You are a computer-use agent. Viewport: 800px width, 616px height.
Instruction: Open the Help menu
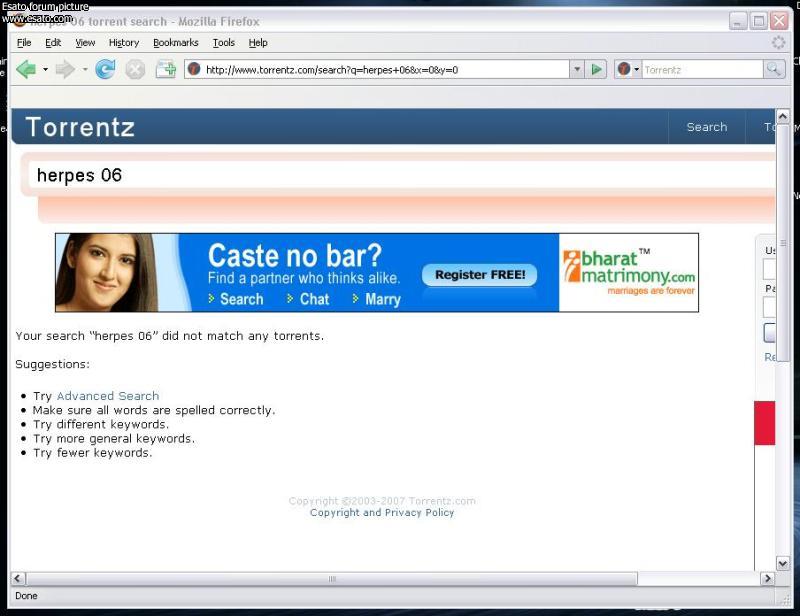(x=258, y=43)
